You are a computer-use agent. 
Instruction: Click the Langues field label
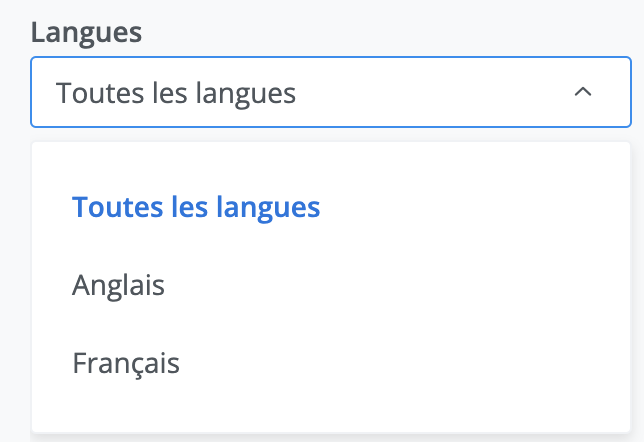(86, 31)
